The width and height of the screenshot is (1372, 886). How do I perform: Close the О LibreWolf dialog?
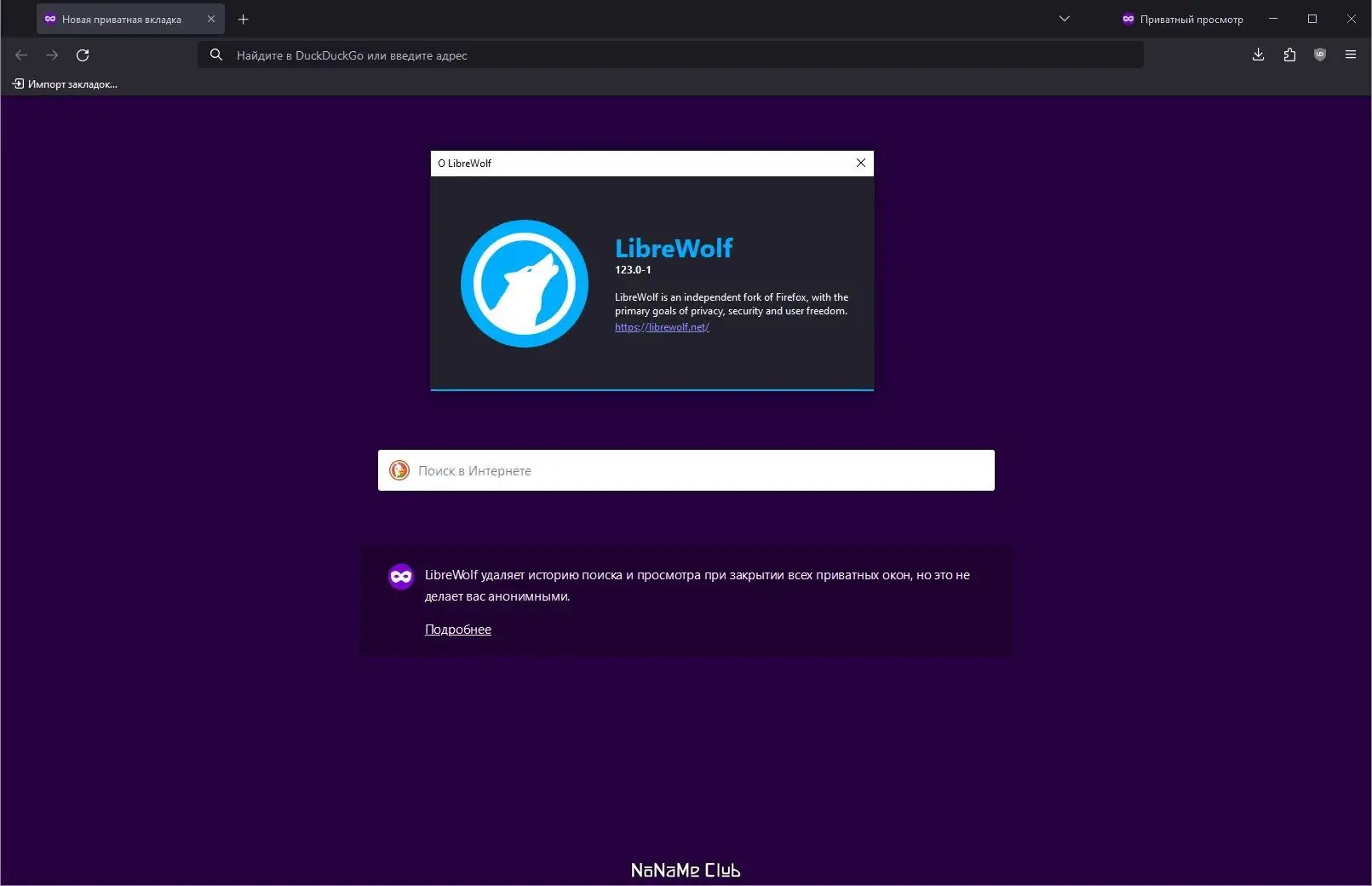coord(861,163)
